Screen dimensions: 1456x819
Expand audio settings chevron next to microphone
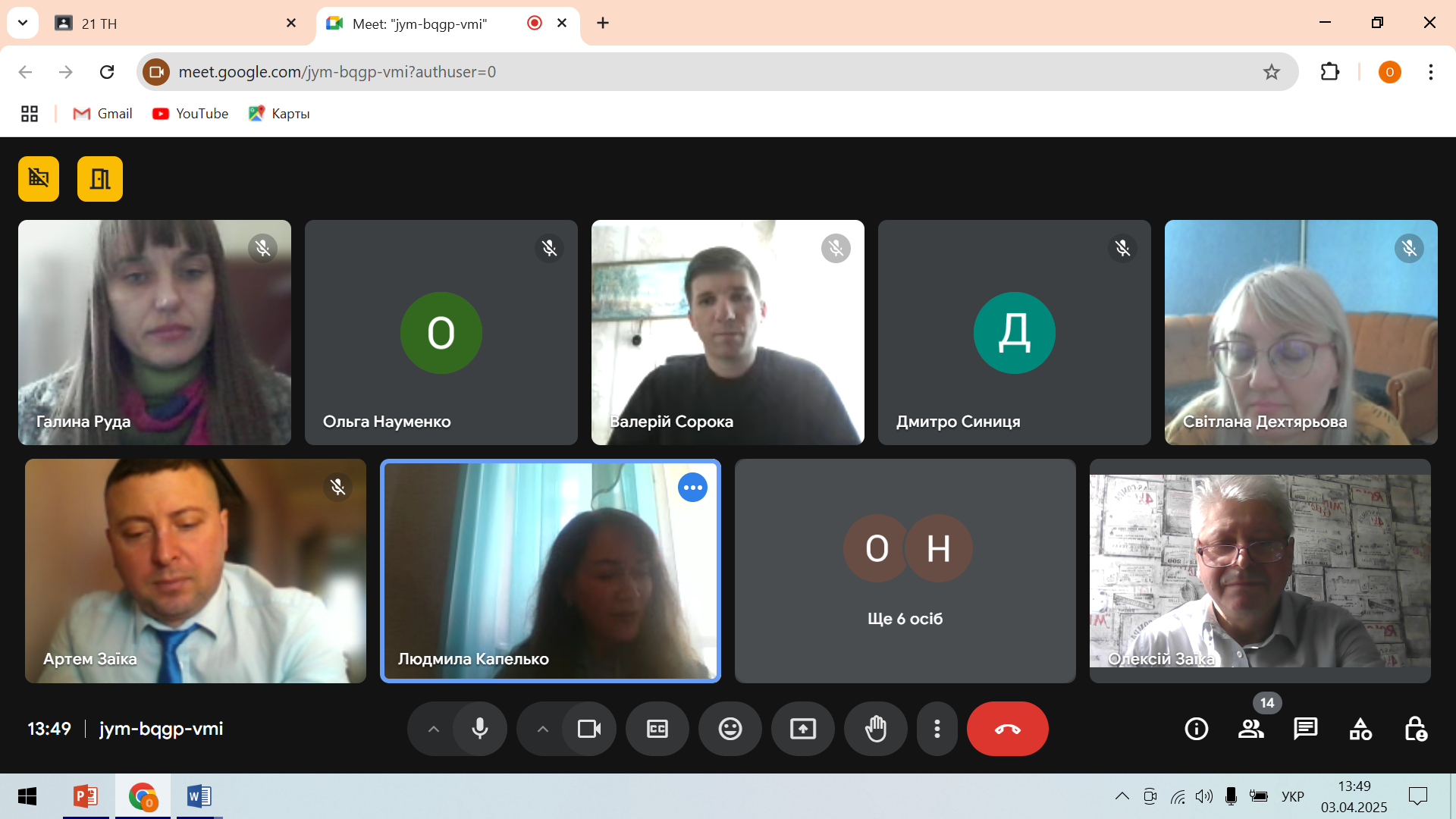[433, 729]
